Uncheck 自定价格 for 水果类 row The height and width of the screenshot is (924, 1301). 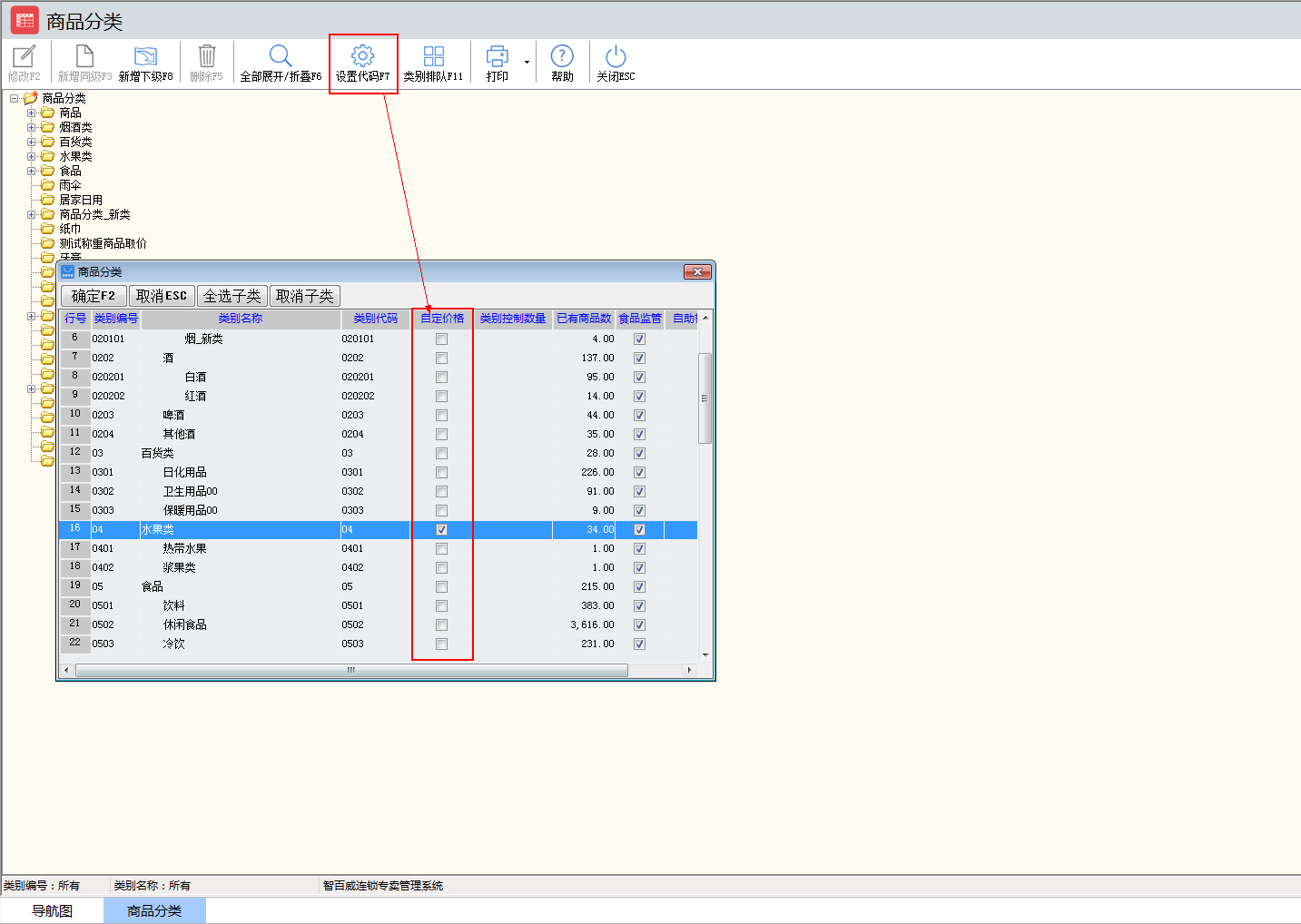point(441,530)
